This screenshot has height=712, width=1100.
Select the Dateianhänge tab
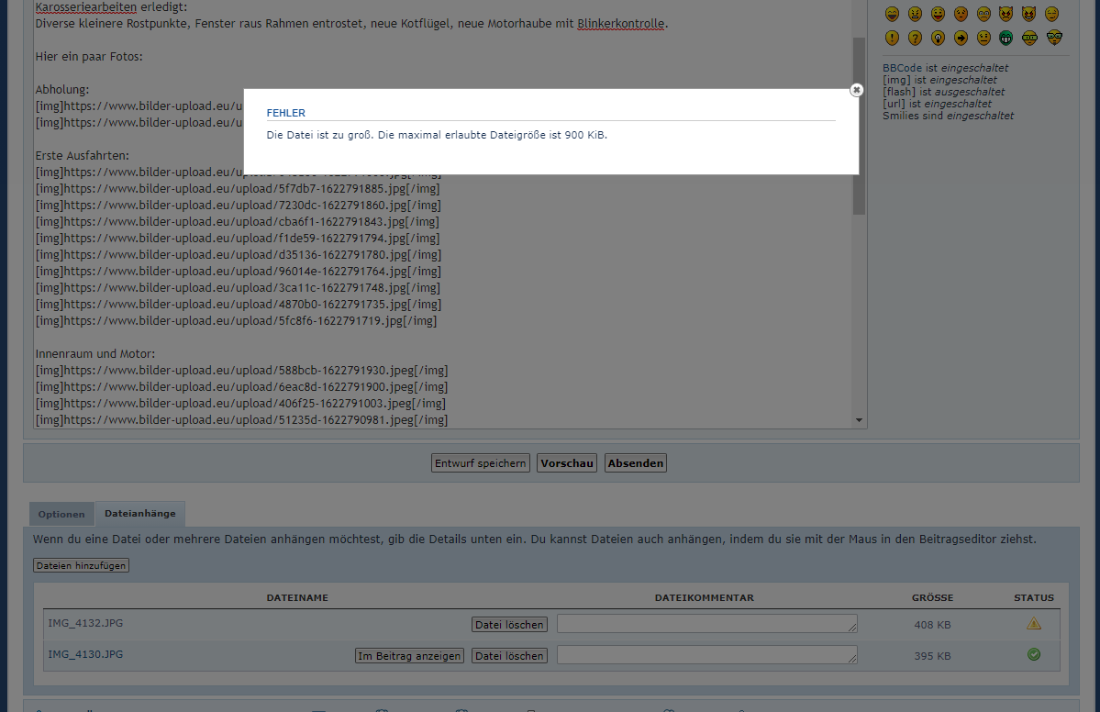pyautogui.click(x=140, y=514)
